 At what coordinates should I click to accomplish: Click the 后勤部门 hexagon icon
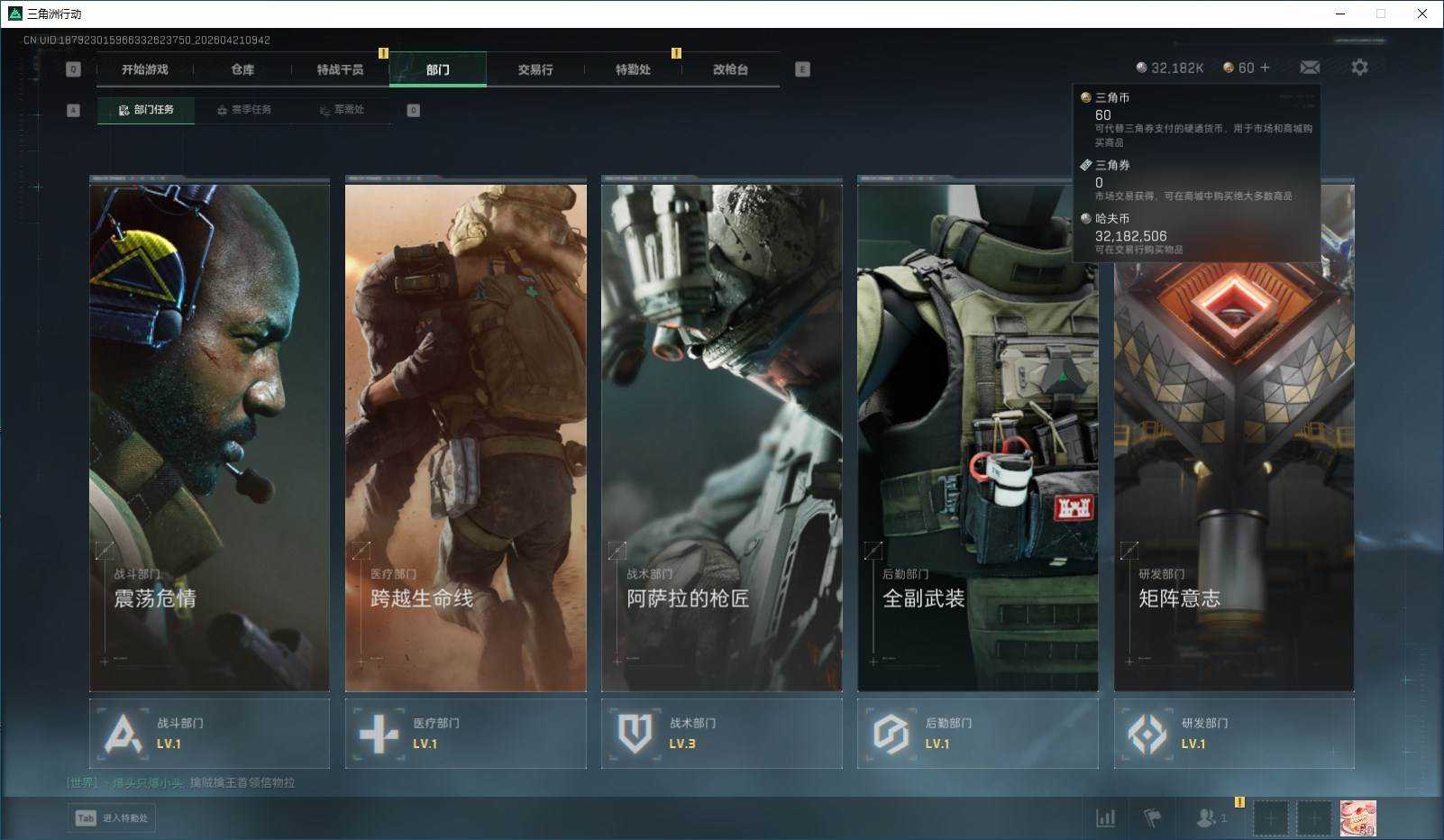[x=891, y=734]
